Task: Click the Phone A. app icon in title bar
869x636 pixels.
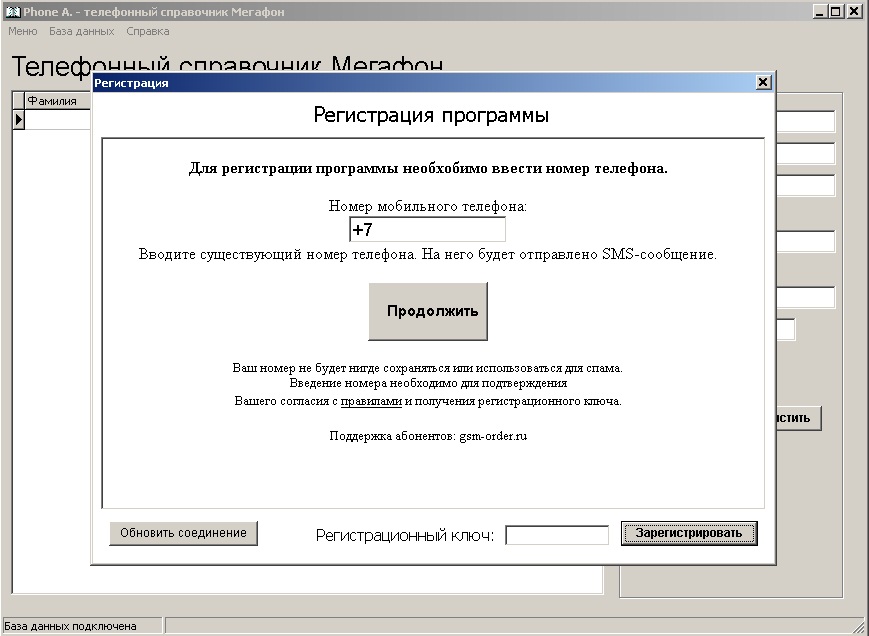Action: 12,12
